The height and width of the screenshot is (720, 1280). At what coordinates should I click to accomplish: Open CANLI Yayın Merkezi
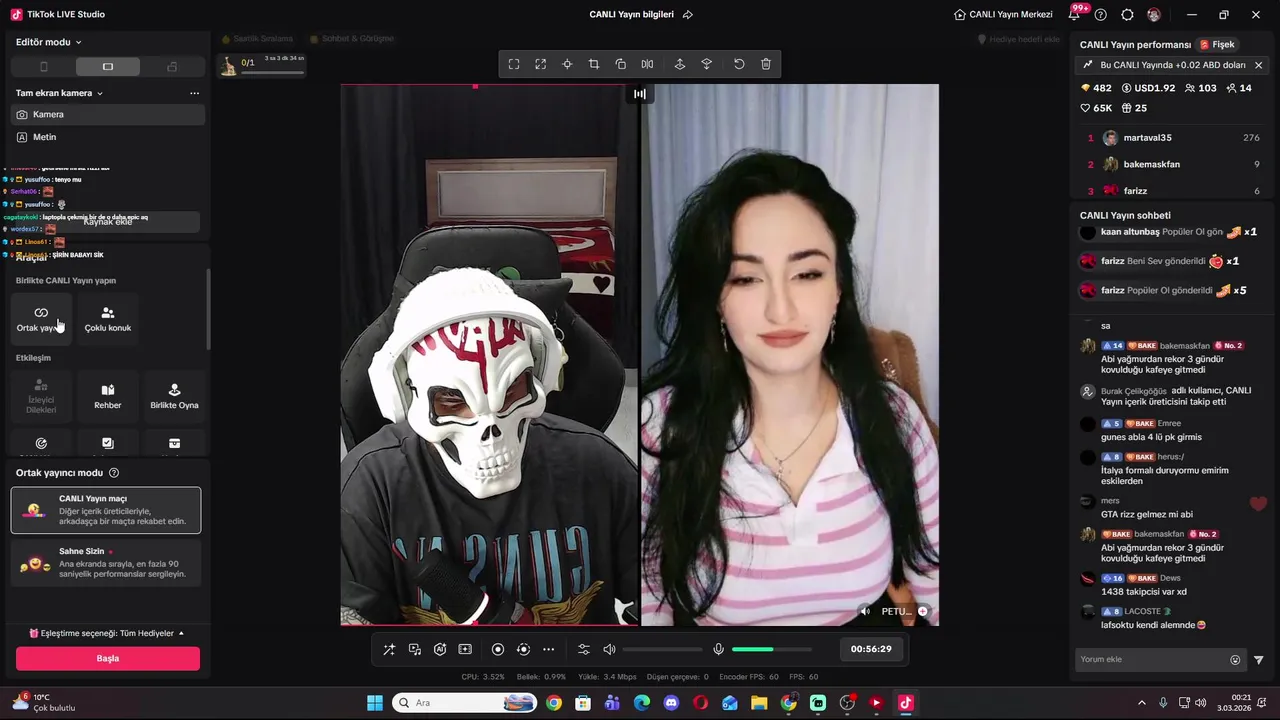pyautogui.click(x=1003, y=15)
